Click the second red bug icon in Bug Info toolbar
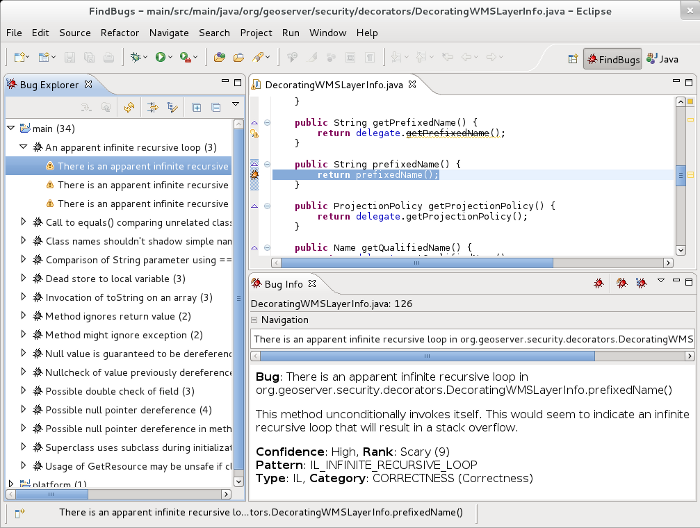Image resolution: width=700 pixels, height=528 pixels. pyautogui.click(x=622, y=283)
